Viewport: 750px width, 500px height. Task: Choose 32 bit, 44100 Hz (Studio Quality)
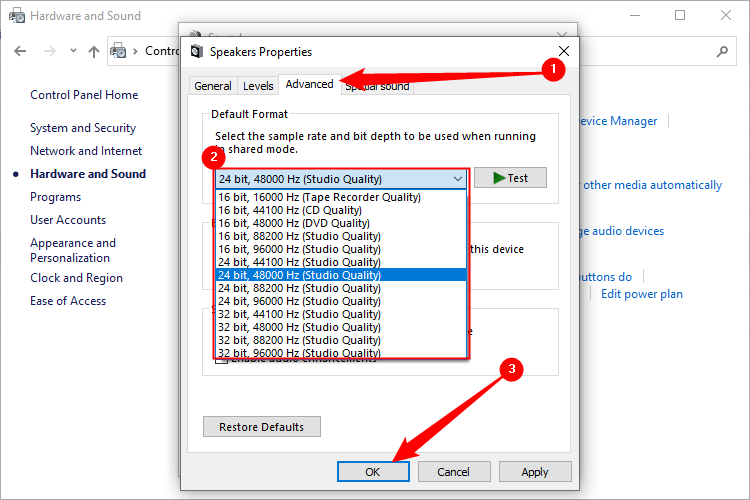pyautogui.click(x=341, y=314)
